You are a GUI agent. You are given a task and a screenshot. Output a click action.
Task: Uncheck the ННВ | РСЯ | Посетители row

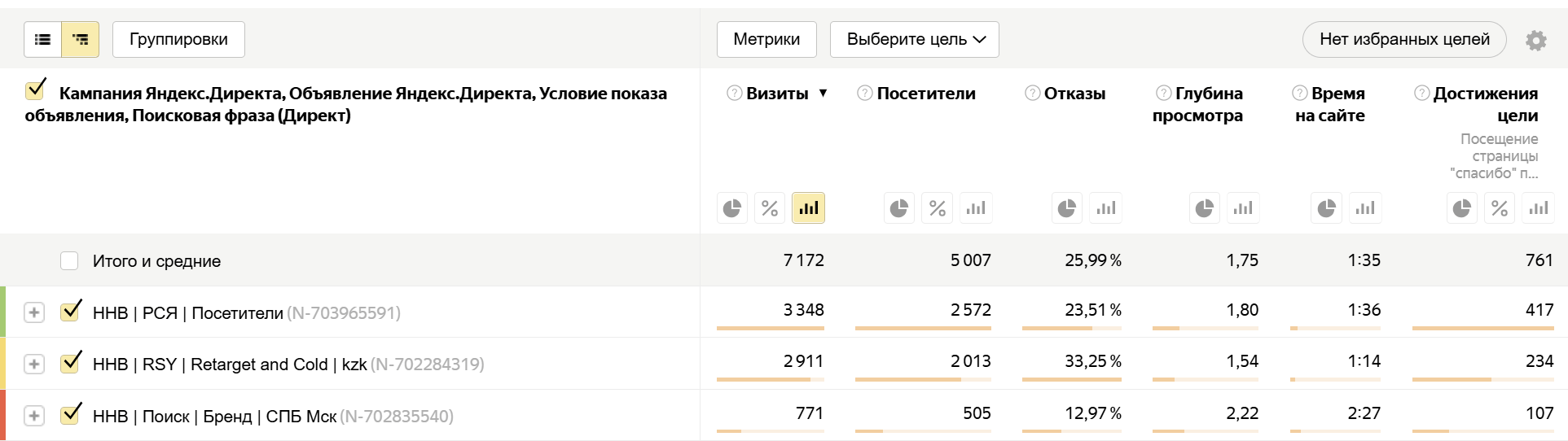click(71, 312)
